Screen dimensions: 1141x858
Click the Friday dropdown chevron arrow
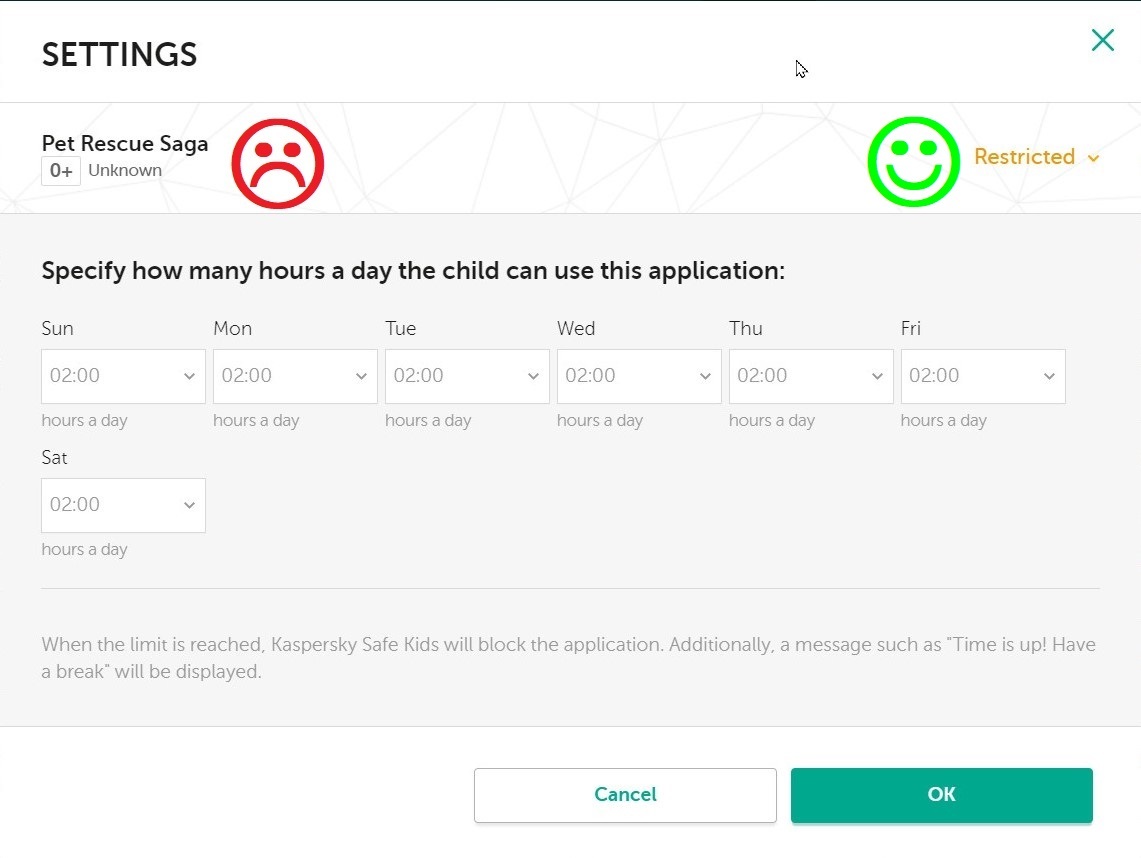click(x=1049, y=377)
